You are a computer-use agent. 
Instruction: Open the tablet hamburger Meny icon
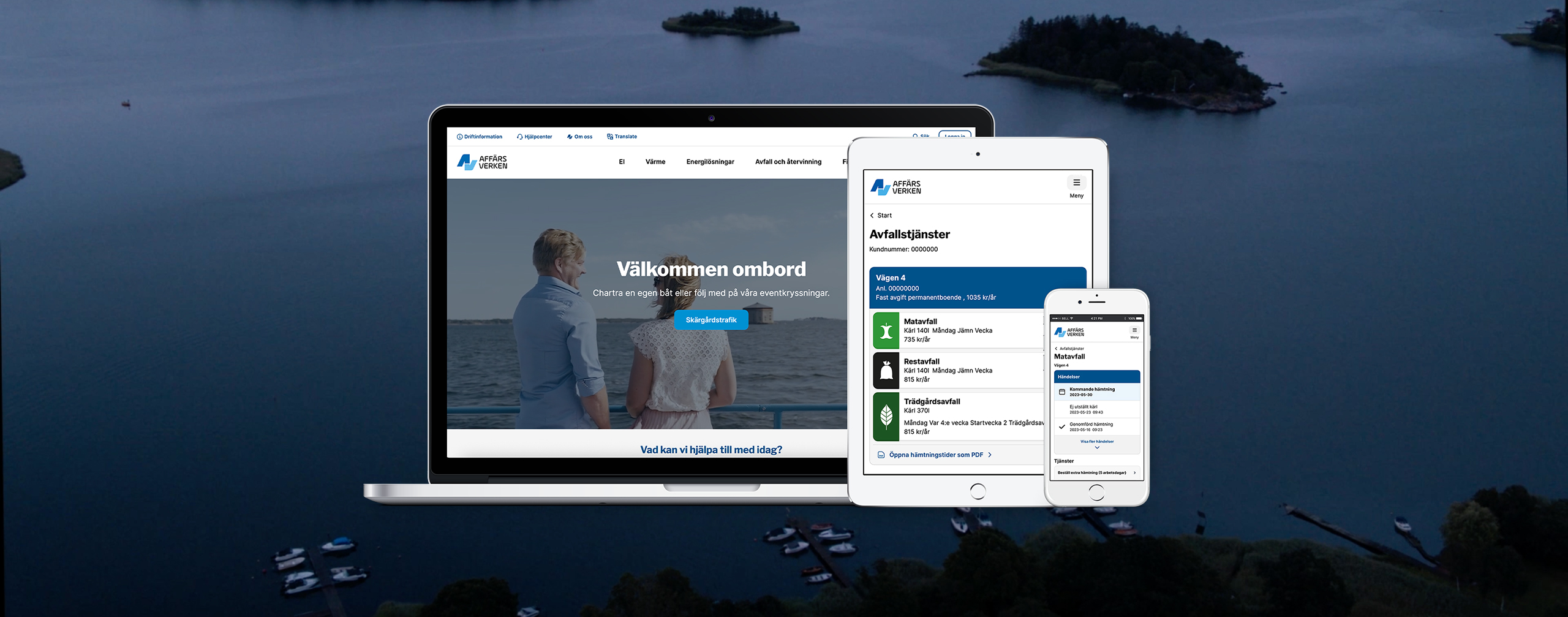[x=1076, y=183]
